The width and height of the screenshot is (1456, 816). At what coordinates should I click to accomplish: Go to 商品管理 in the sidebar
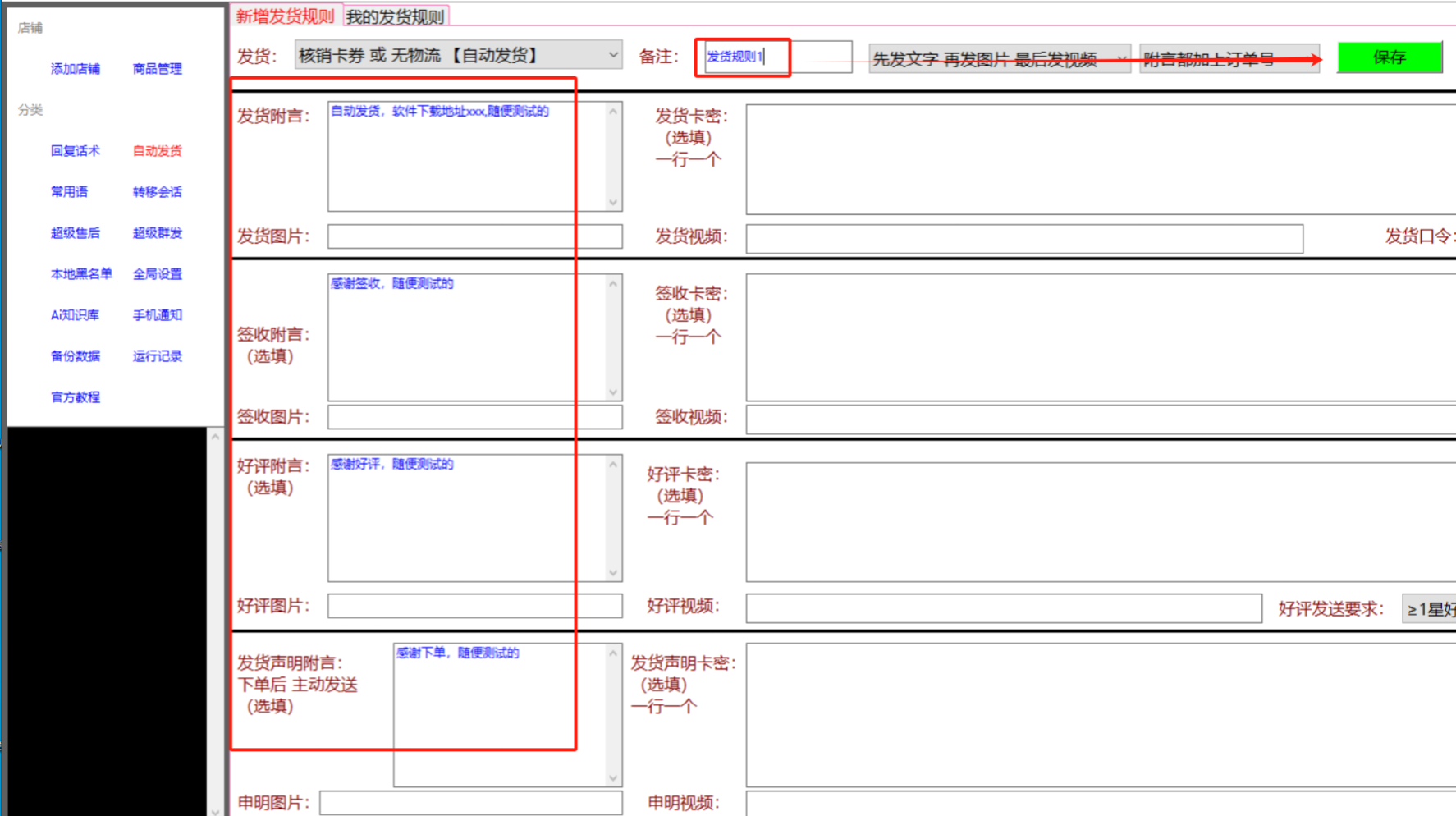[x=158, y=69]
